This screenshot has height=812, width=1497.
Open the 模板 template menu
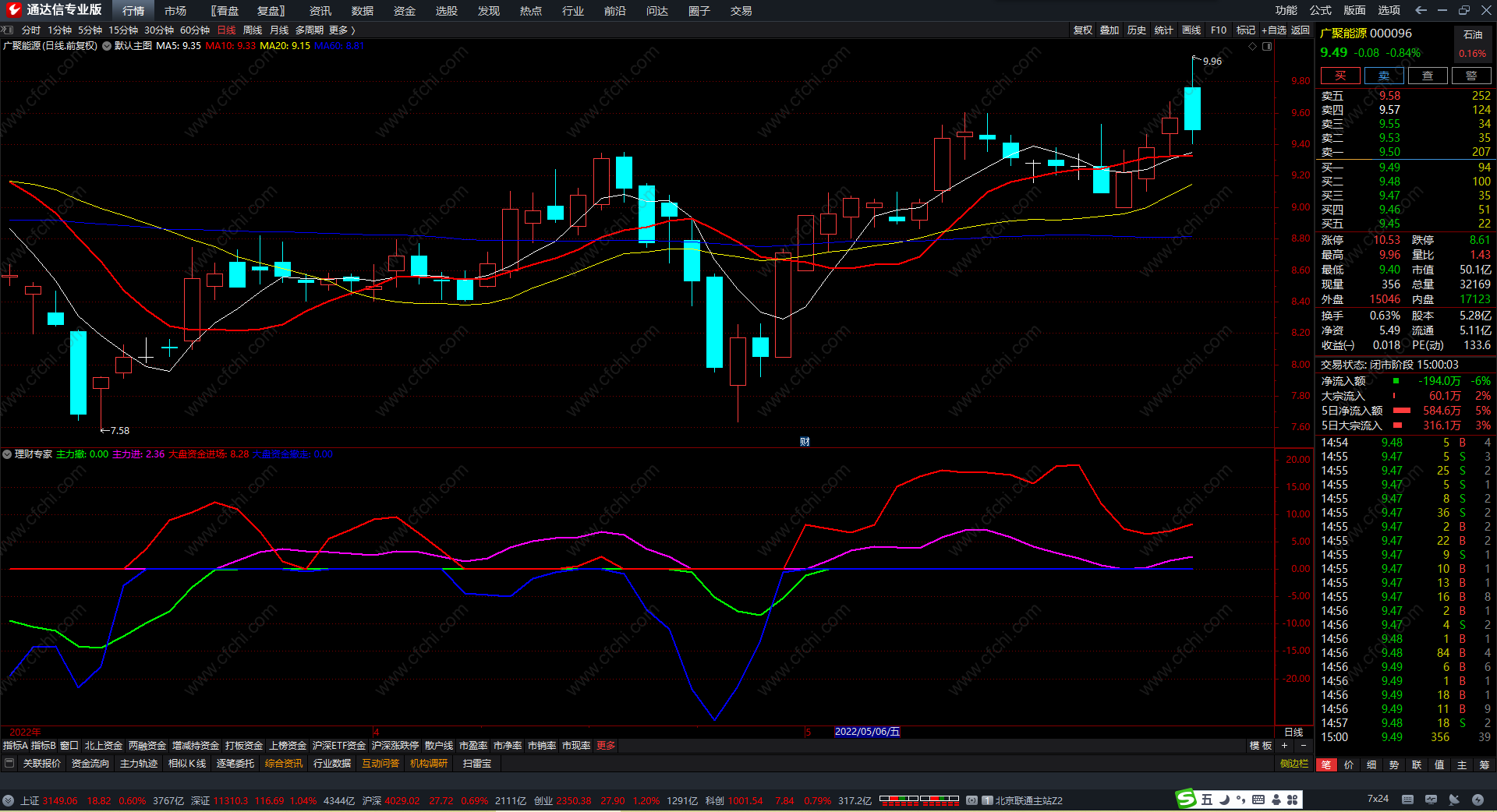click(x=1261, y=746)
